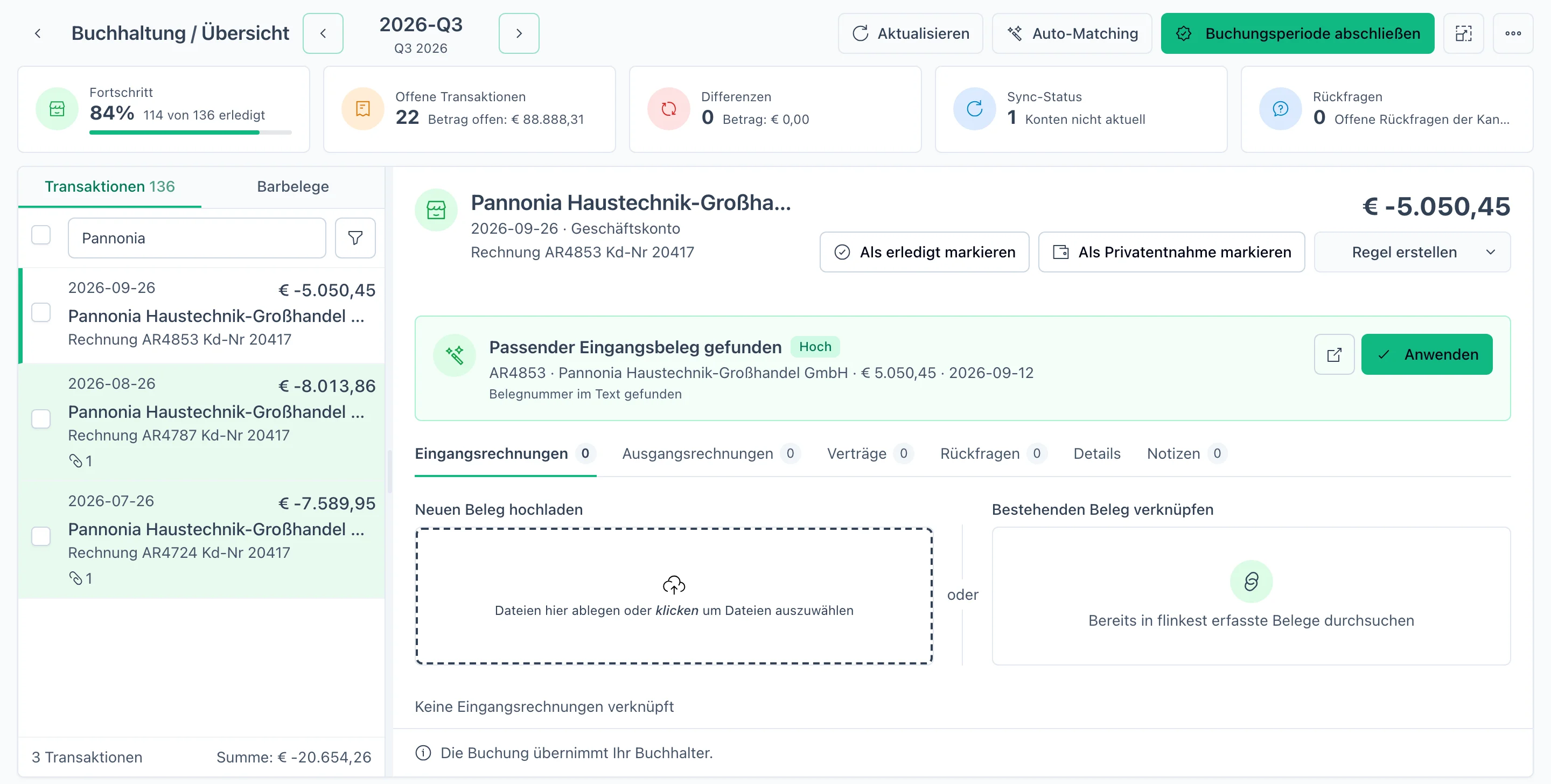Image resolution: width=1551 pixels, height=784 pixels.
Task: Switch to the Barbelege tab
Action: pos(292,187)
